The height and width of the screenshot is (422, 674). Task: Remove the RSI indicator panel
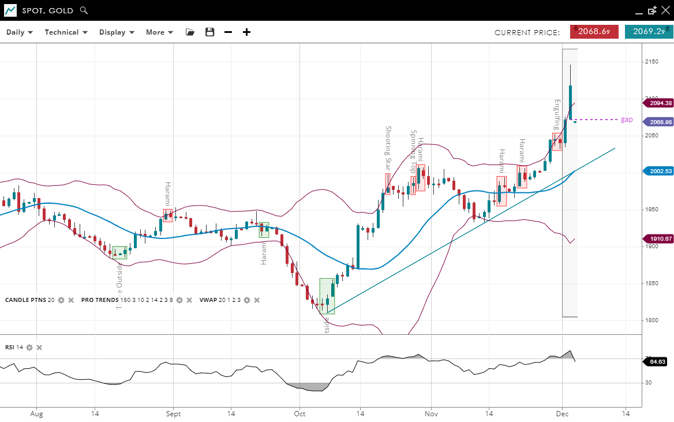[x=39, y=347]
